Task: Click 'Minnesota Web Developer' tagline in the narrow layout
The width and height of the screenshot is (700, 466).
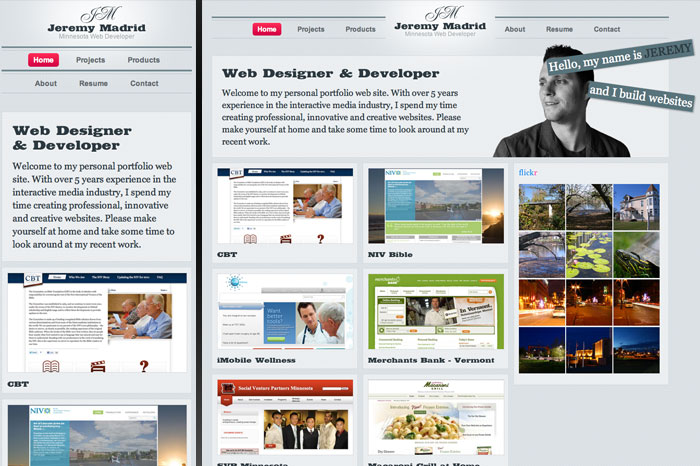Action: point(96,37)
